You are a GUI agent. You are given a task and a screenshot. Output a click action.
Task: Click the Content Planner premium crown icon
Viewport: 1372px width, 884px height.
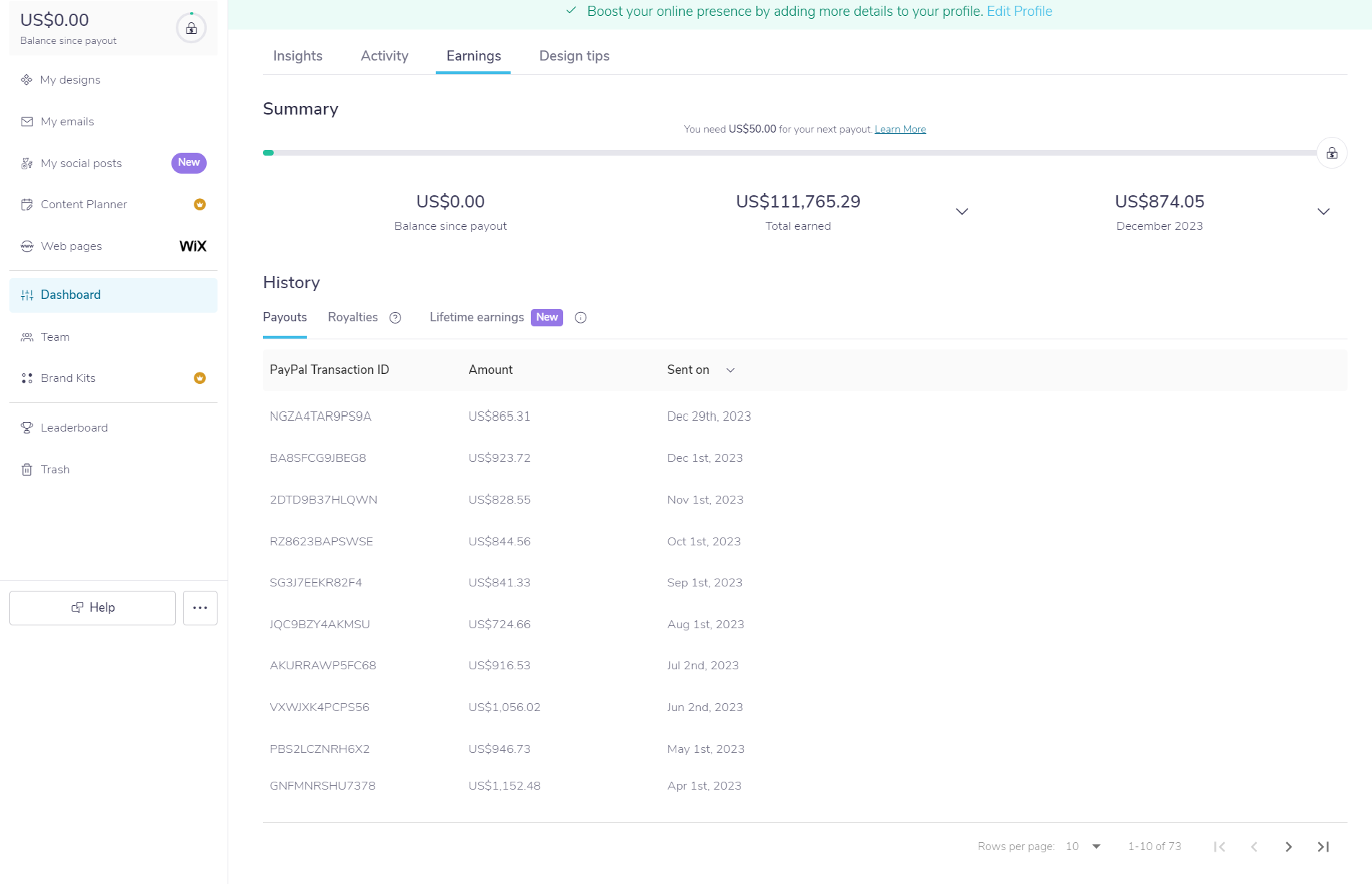pyautogui.click(x=200, y=205)
